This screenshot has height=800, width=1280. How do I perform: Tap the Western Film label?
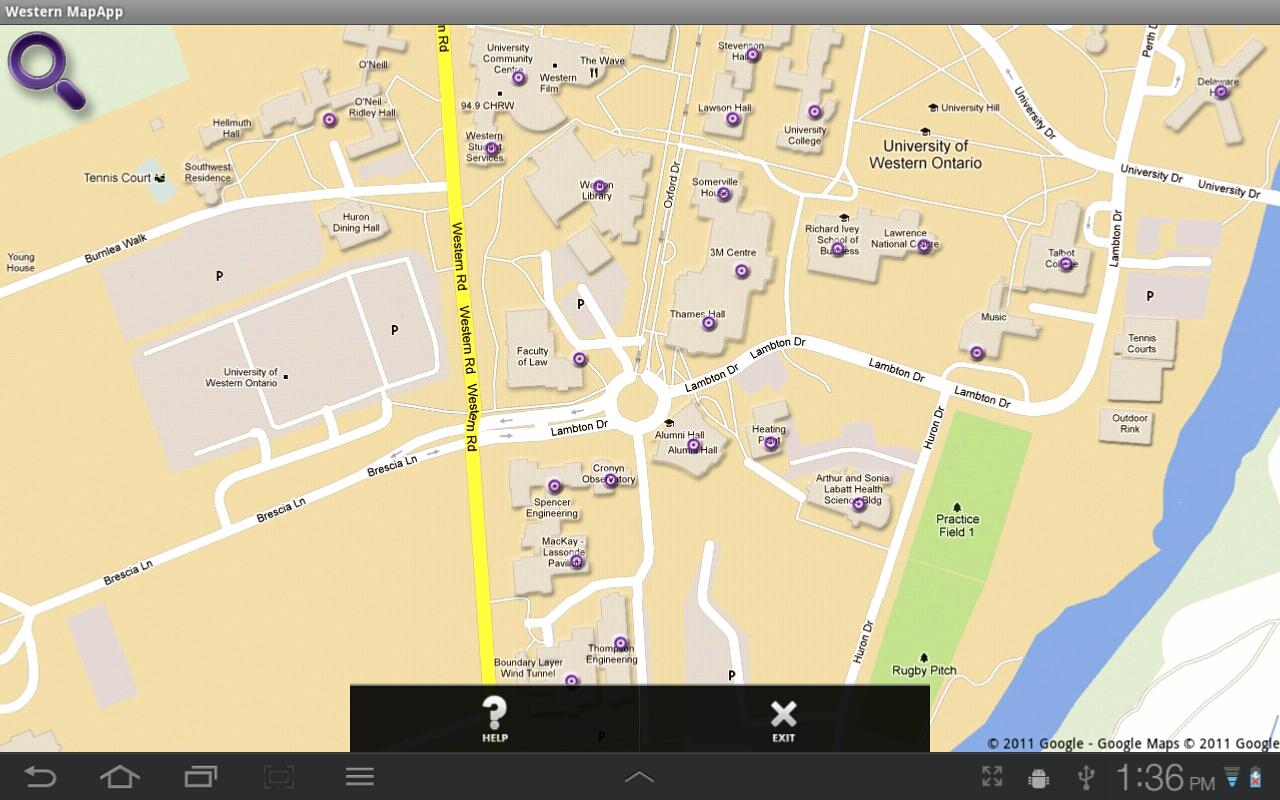tap(558, 83)
